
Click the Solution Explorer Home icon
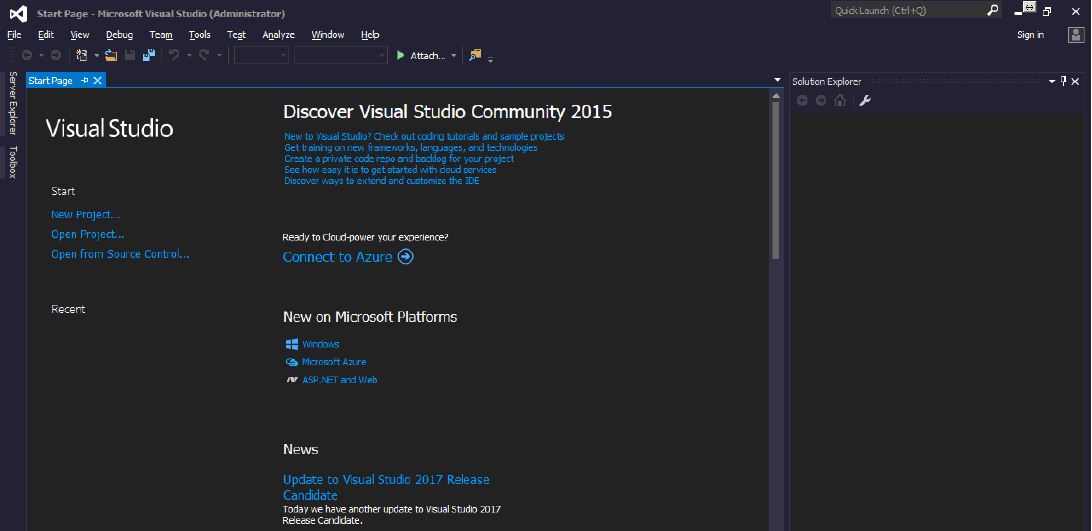coord(840,101)
